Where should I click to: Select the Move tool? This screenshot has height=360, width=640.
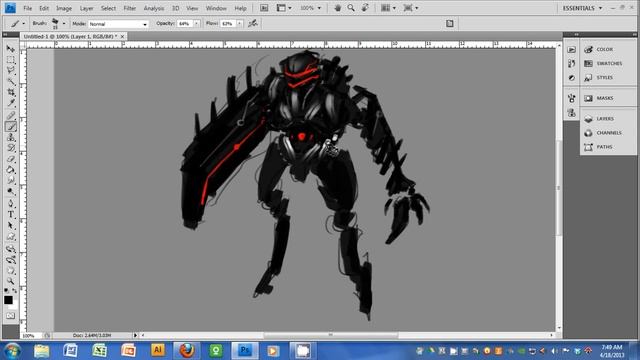11,49
